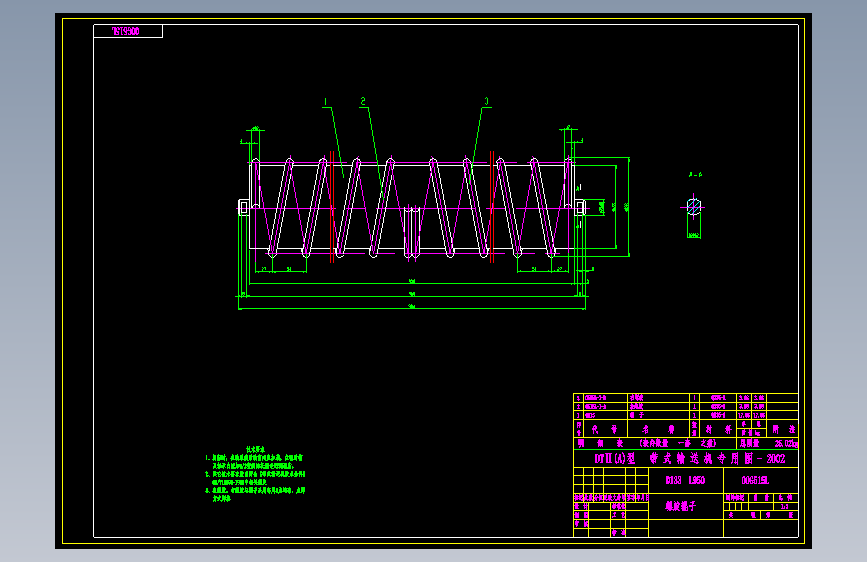Click the '明细表' parts list header row
Screen dimensions: 867x562
(x=655, y=444)
